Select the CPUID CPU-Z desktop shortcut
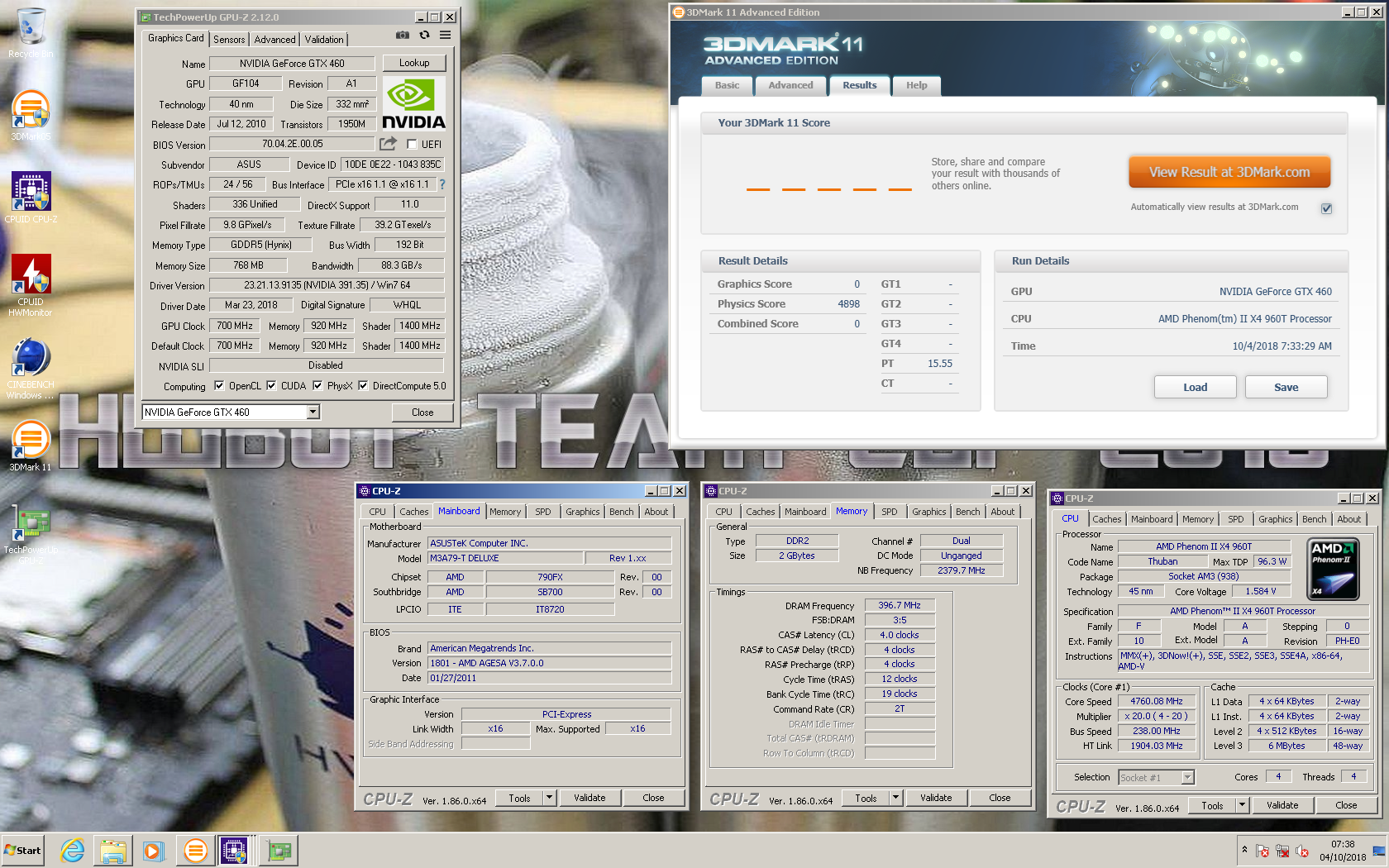Screen dimensions: 1389x868 pyautogui.click(x=31, y=198)
